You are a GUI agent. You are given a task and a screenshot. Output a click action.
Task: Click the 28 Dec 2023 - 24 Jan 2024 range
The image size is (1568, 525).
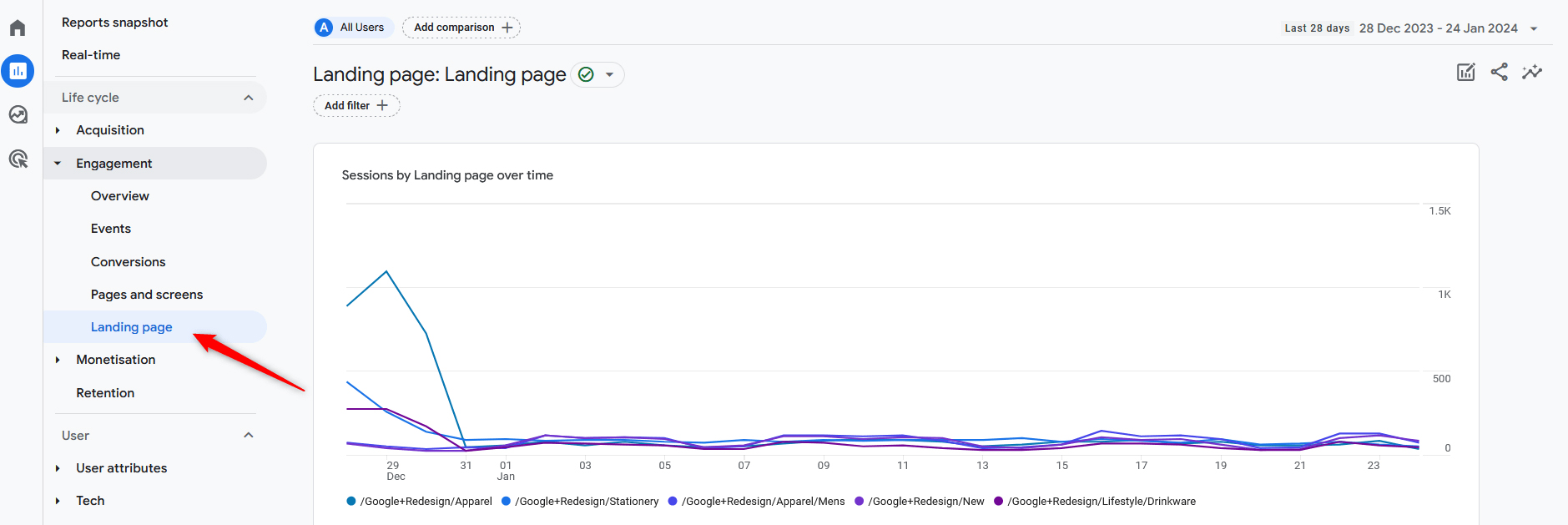(1439, 28)
